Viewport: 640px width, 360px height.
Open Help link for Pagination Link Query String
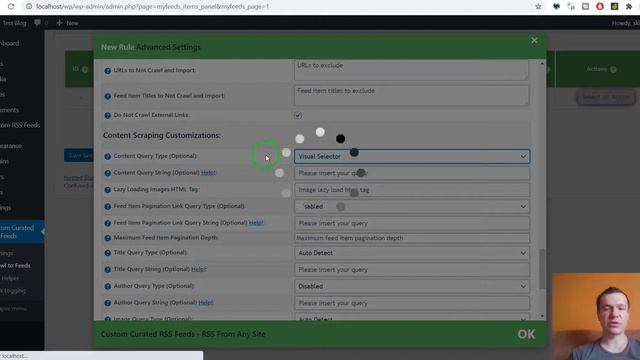[256, 223]
